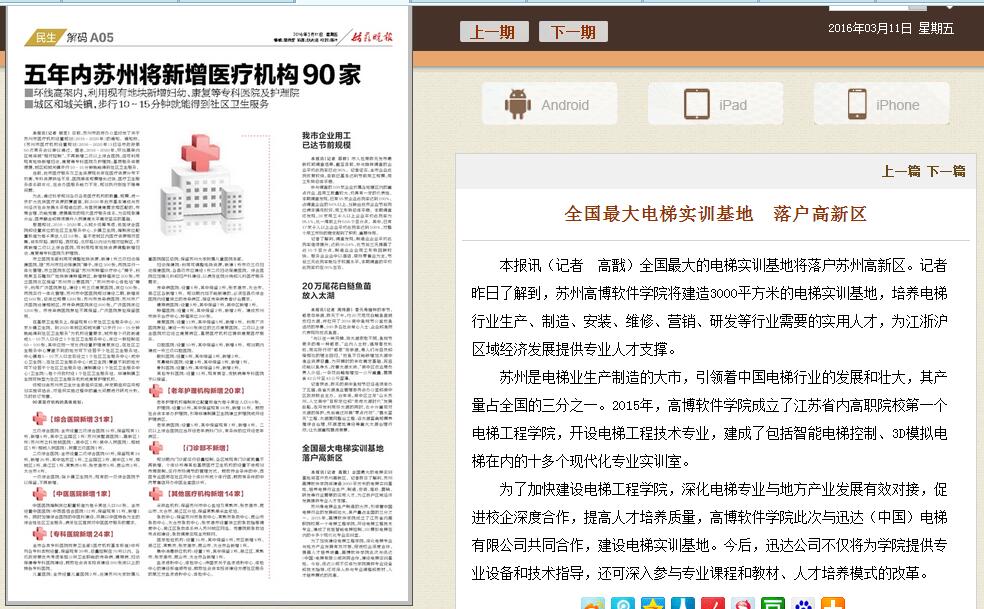Click the second blue circular share icon
Image resolution: width=984 pixels, height=609 pixels.
click(623, 603)
